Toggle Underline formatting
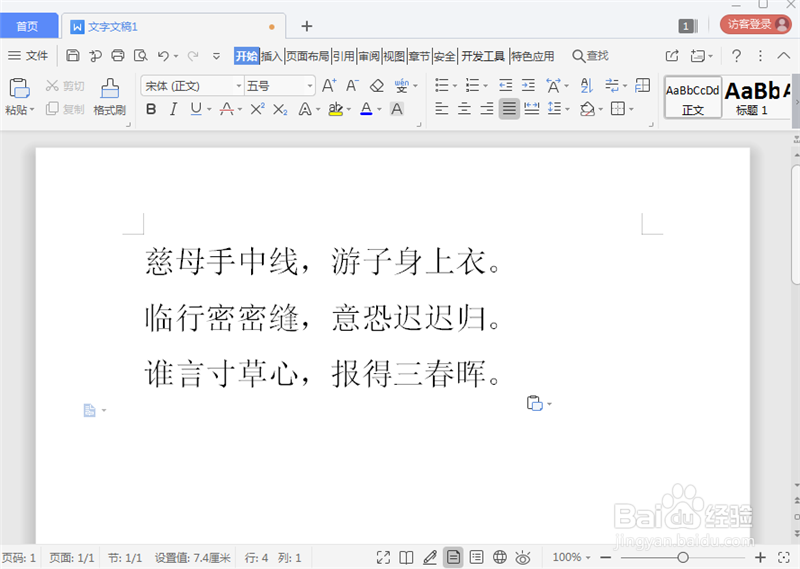 point(195,109)
